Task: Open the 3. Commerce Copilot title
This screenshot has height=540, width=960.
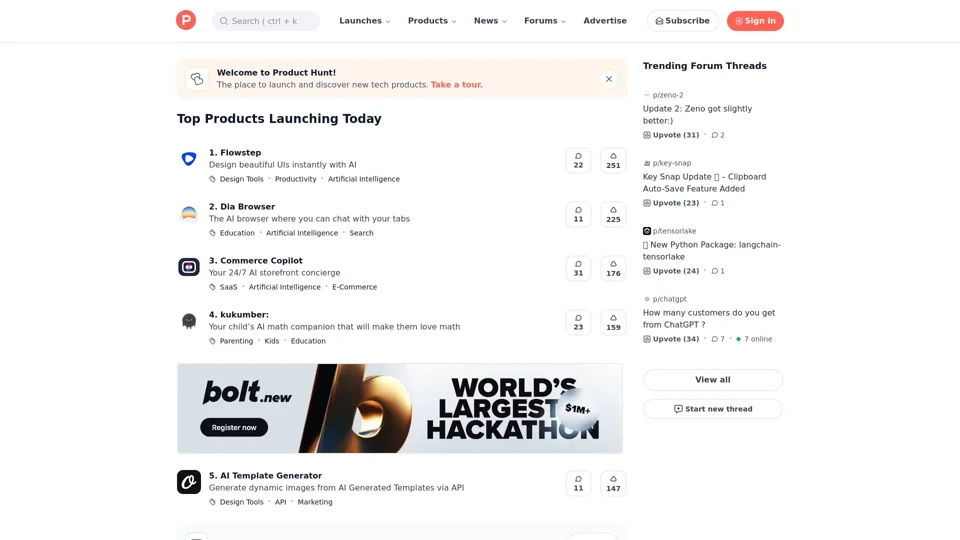Action: coord(255,261)
